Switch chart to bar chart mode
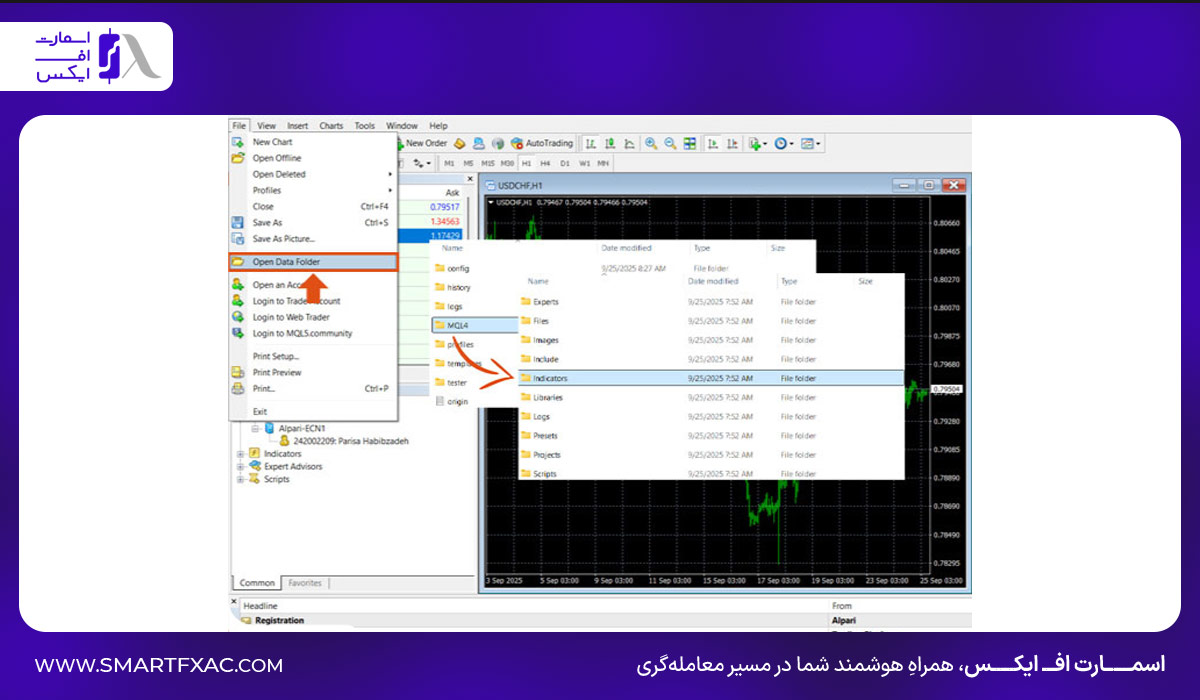1200x700 pixels. (x=590, y=144)
